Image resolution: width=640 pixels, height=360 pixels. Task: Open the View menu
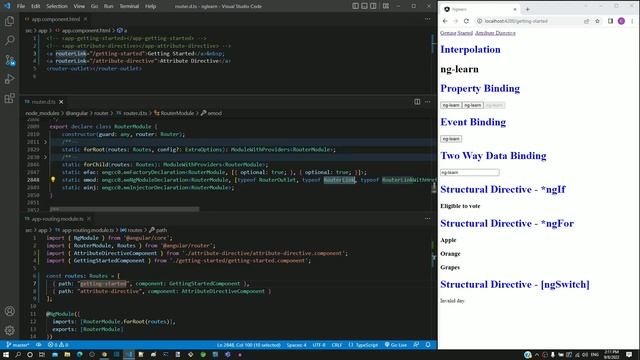pyautogui.click(x=79, y=6)
